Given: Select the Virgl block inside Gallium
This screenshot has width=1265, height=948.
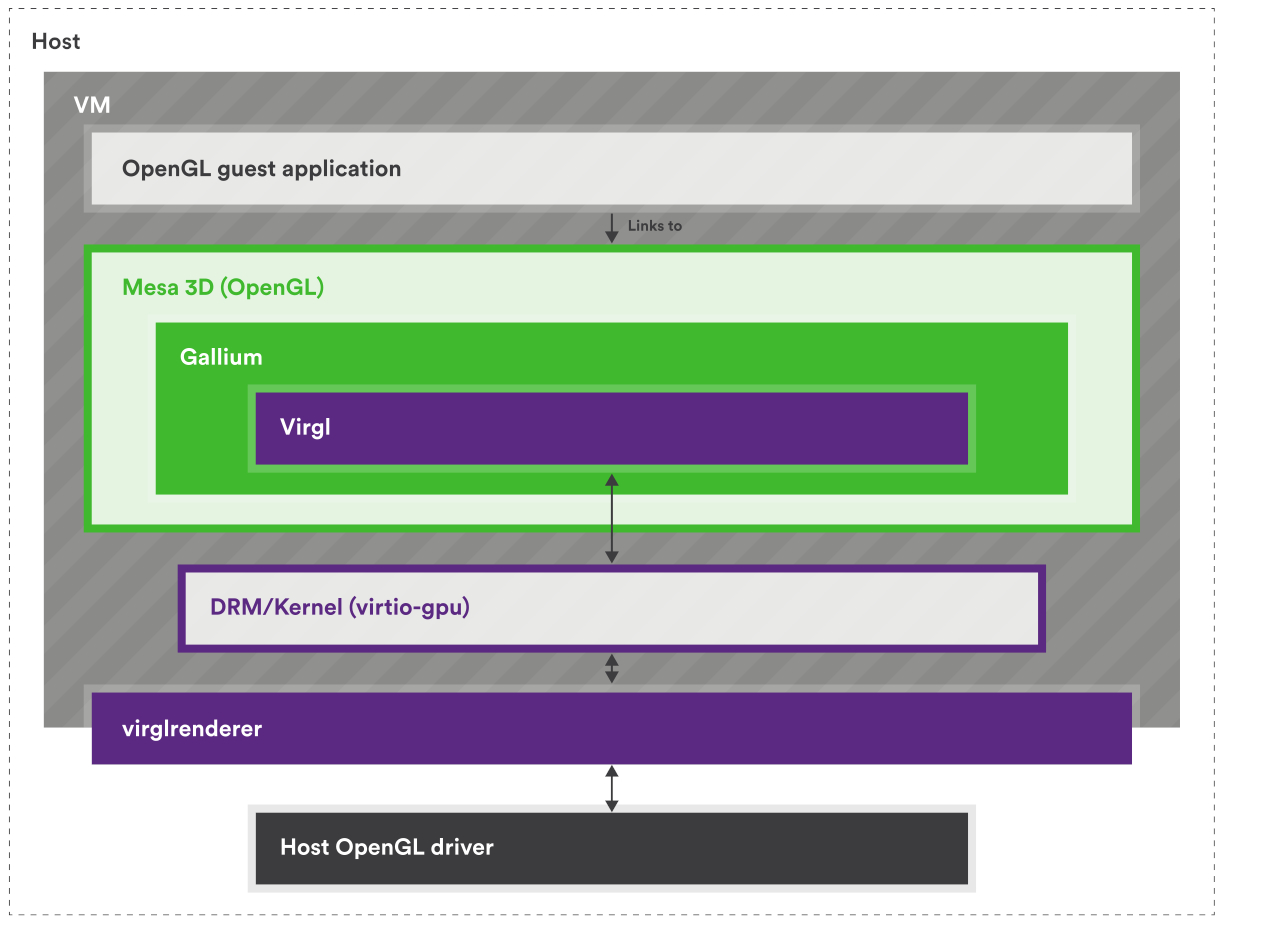Looking at the screenshot, I should pos(611,428).
